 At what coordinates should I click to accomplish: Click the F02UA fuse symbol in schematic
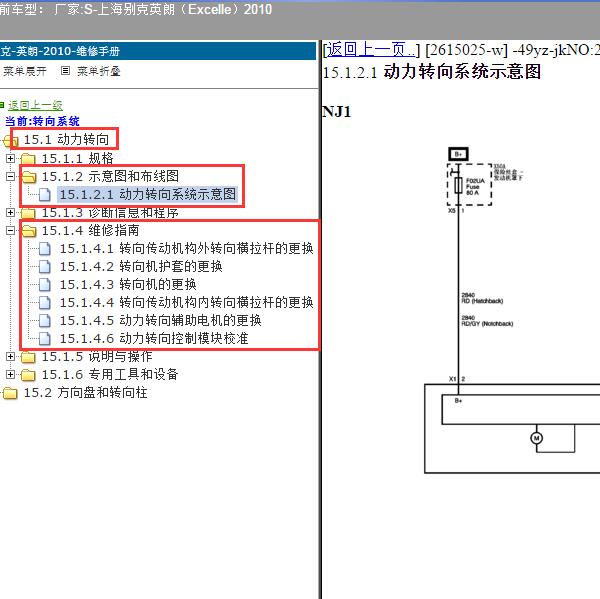pyautogui.click(x=458, y=186)
